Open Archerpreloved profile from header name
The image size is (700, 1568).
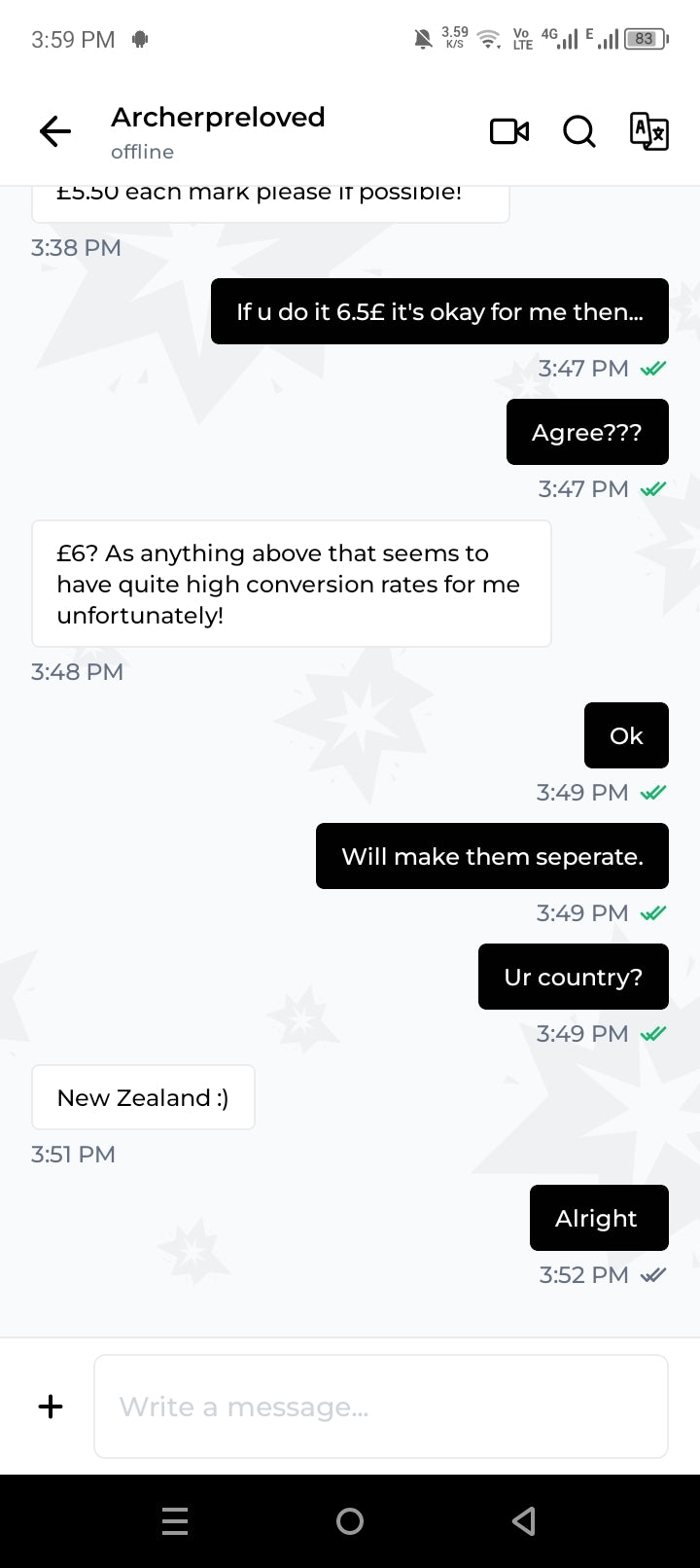coord(218,117)
